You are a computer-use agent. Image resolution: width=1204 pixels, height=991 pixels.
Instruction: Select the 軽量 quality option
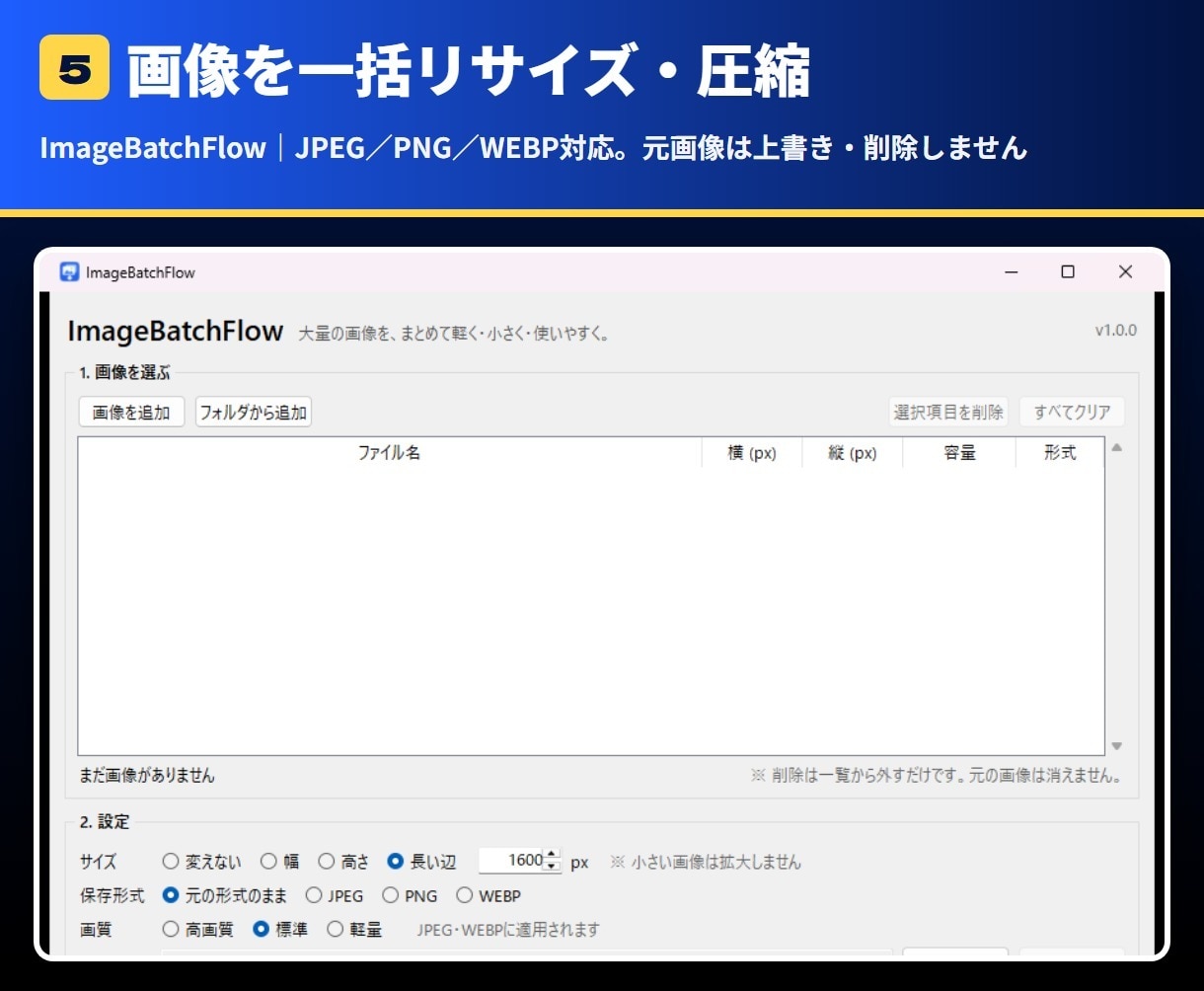point(354,930)
